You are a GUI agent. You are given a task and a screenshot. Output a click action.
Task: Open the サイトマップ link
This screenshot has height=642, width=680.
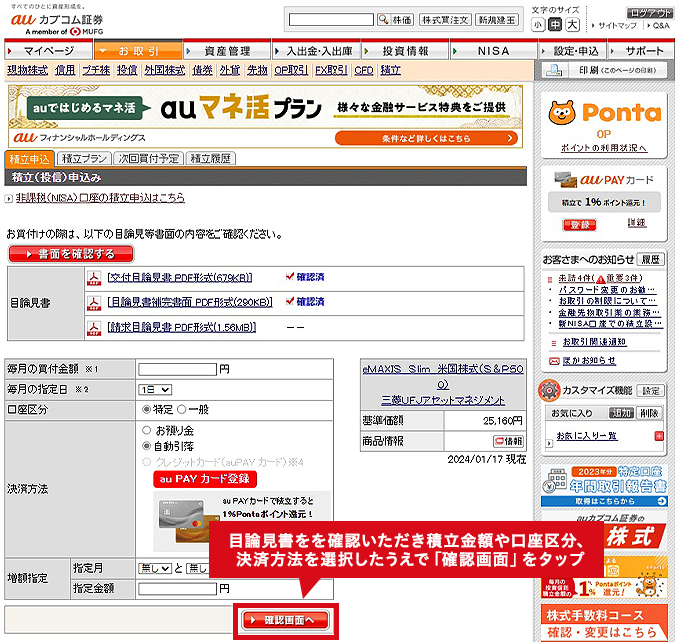618,26
